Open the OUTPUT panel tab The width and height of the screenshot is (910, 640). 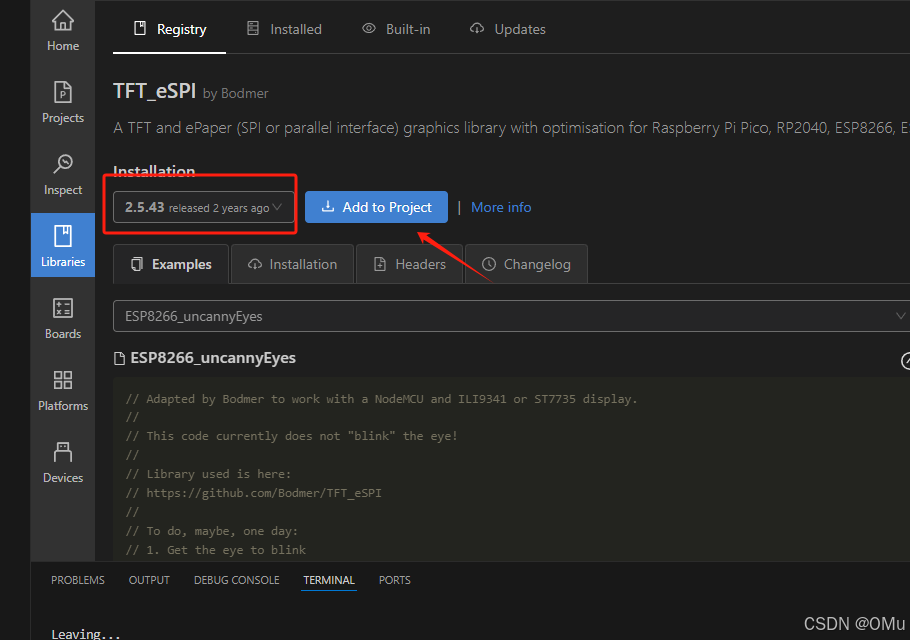coord(149,580)
